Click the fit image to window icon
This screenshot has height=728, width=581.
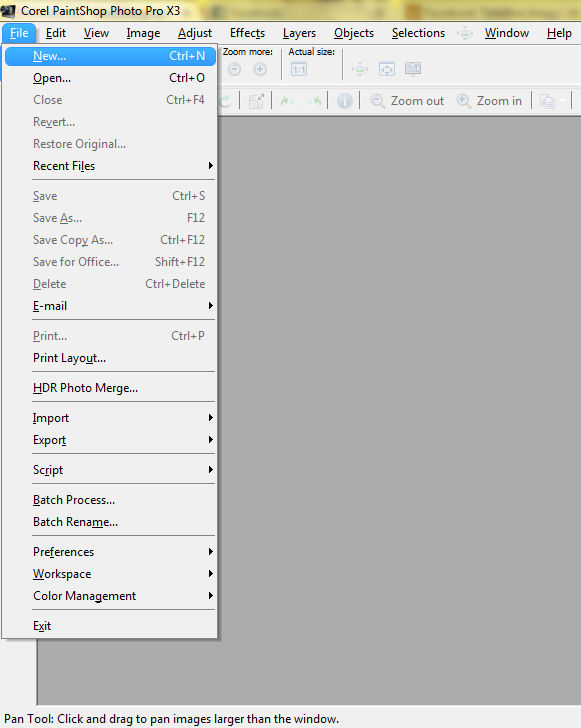coord(386,70)
